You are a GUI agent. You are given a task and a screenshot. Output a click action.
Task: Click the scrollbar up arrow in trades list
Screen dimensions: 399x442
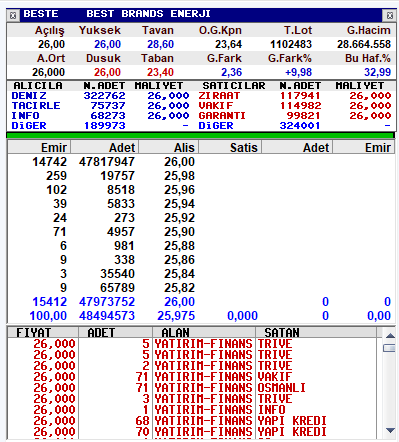[x=390, y=336]
